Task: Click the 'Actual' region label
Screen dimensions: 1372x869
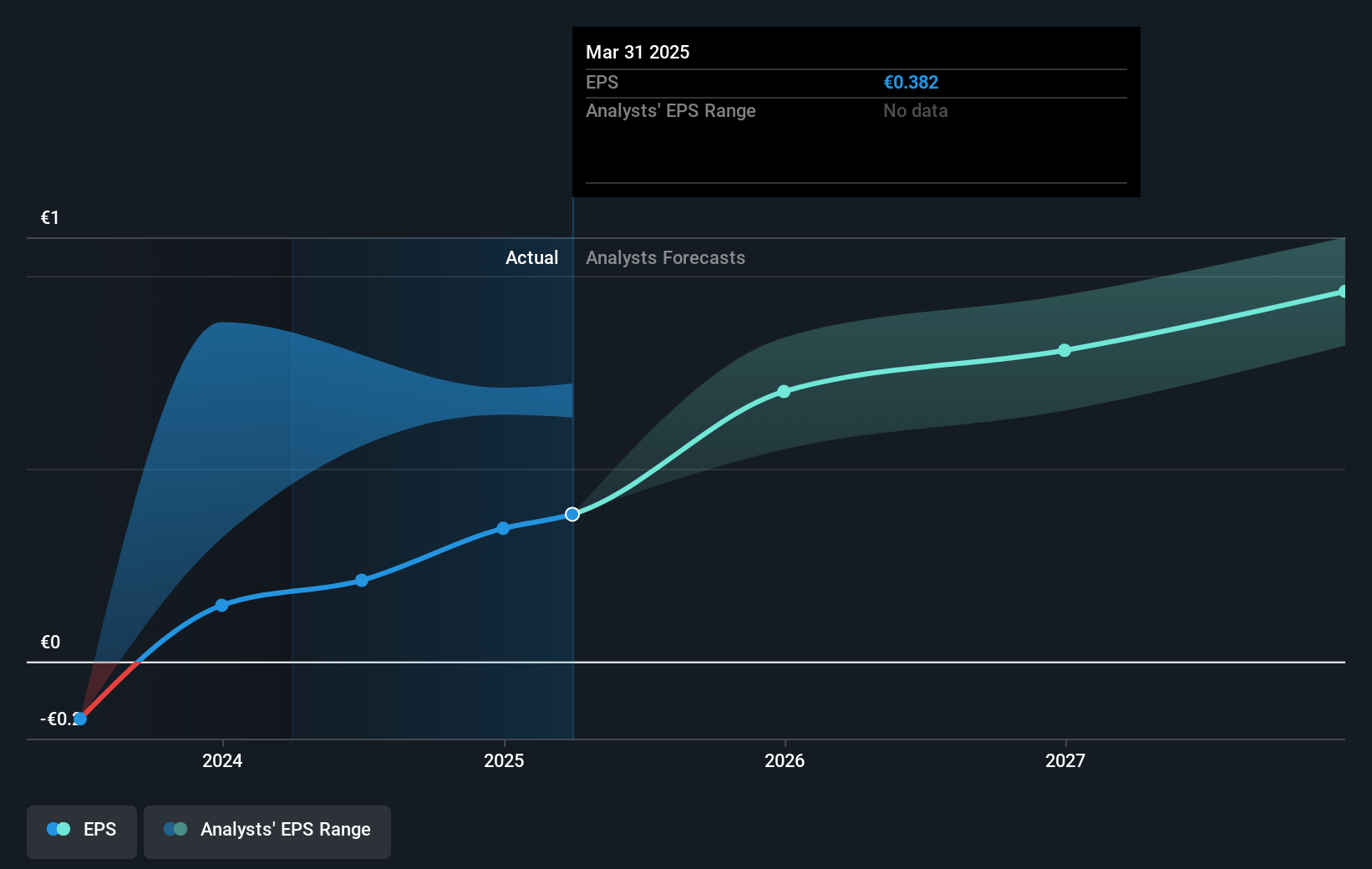Action: click(x=531, y=257)
